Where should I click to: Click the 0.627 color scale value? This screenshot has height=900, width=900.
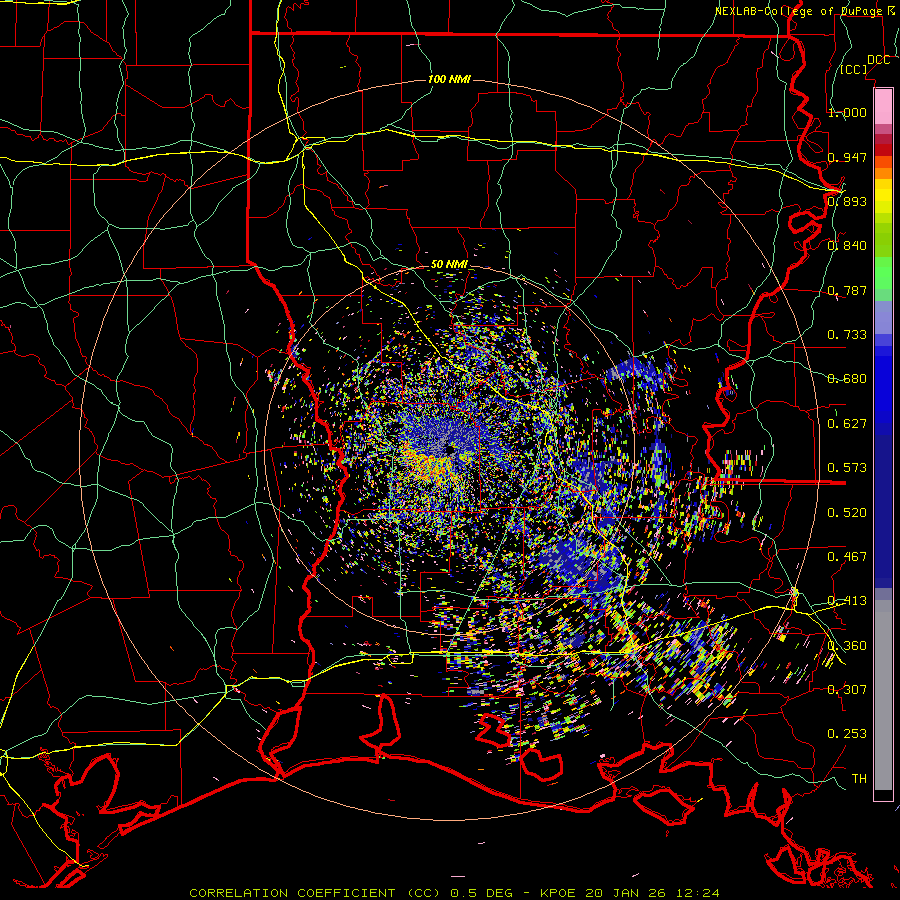(x=847, y=424)
